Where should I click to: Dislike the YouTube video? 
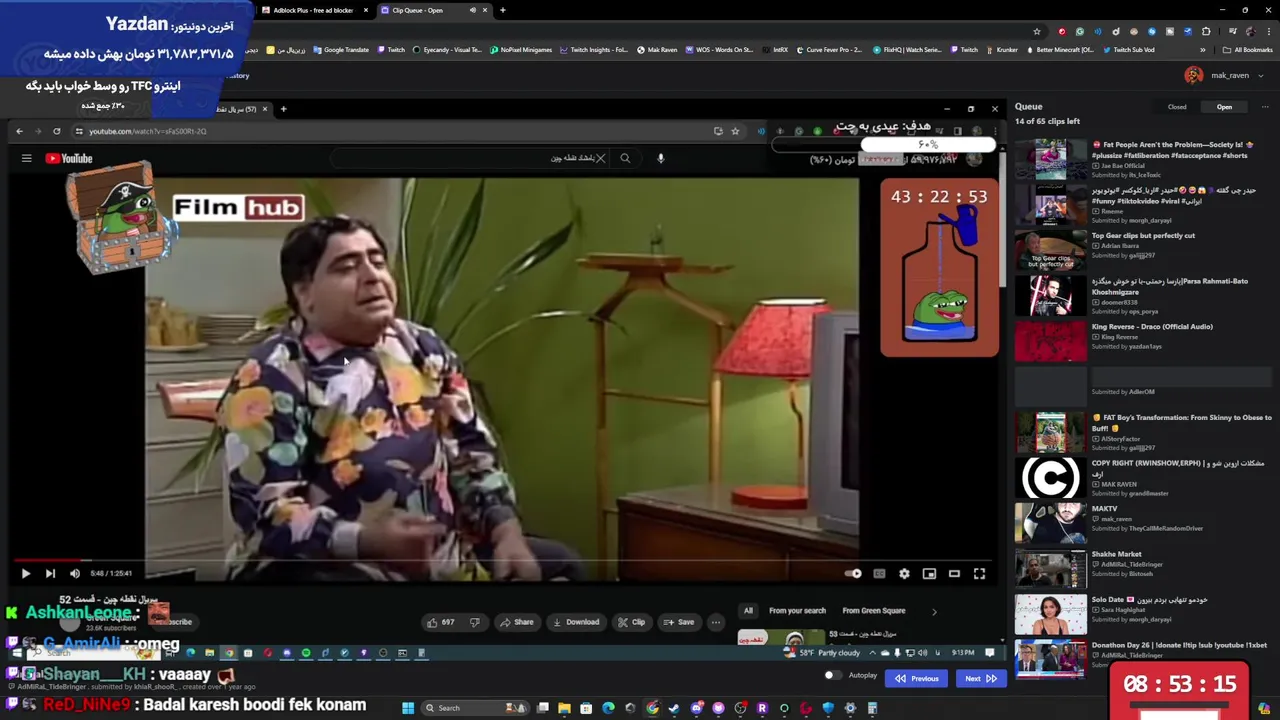coord(475,622)
